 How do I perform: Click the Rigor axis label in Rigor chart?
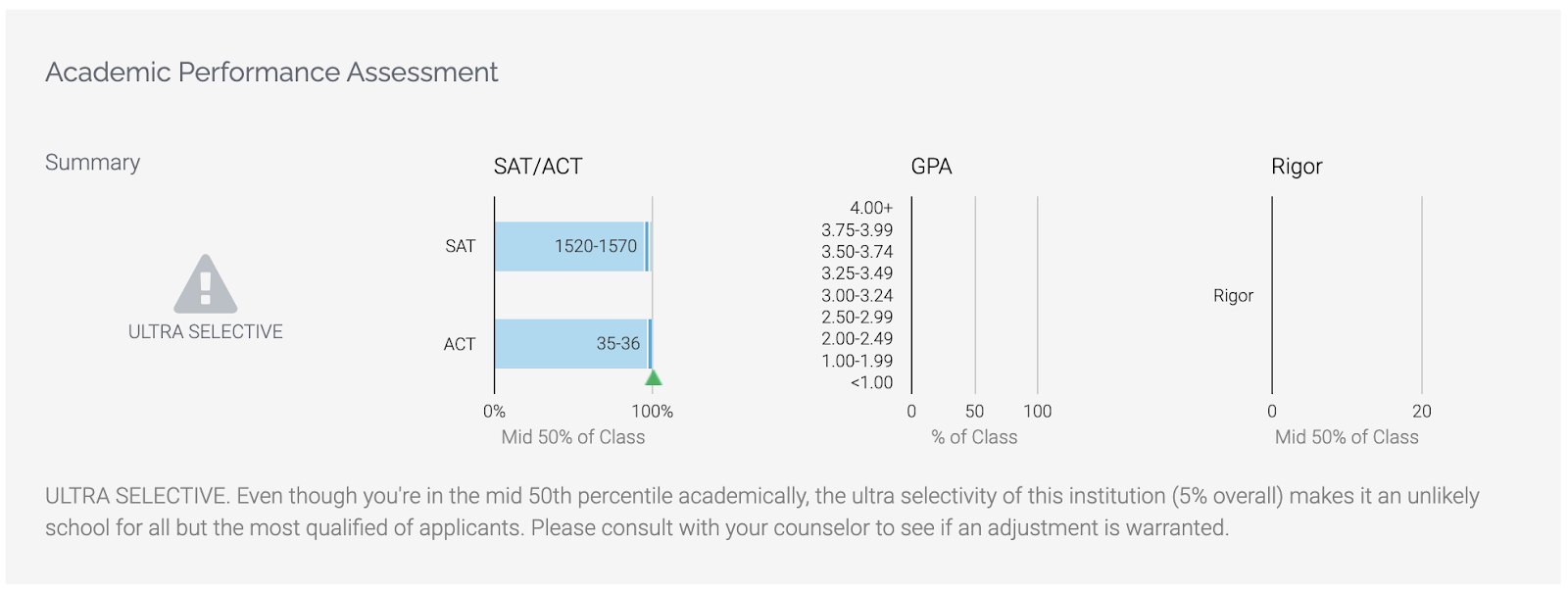click(x=1233, y=295)
